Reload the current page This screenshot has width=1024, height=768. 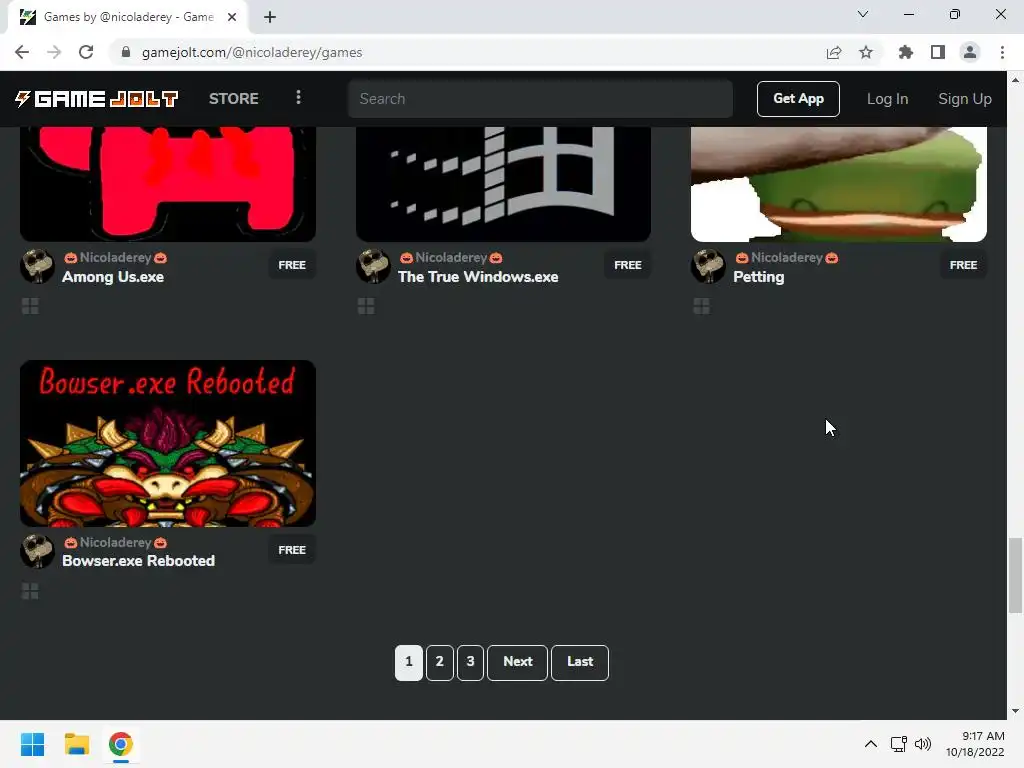(x=86, y=52)
